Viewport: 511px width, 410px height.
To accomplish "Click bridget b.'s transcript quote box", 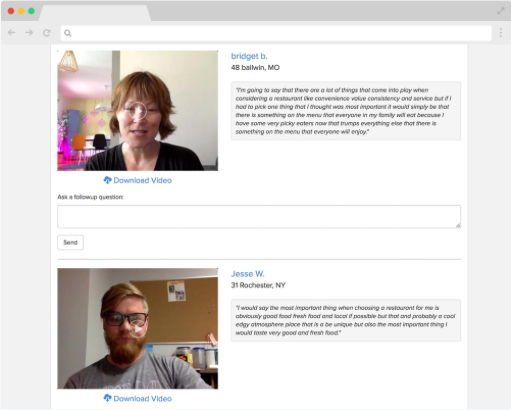I will coord(346,111).
